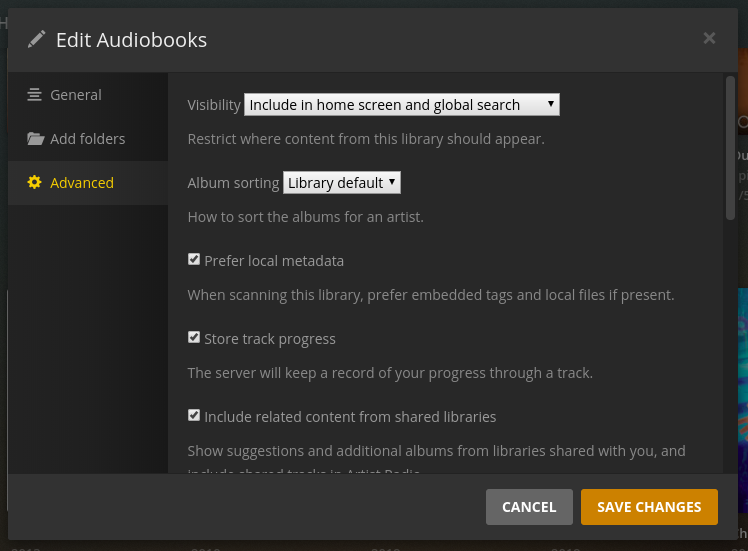This screenshot has width=748, height=551.
Task: Click the Add folders folder icon
Action: tap(35, 139)
